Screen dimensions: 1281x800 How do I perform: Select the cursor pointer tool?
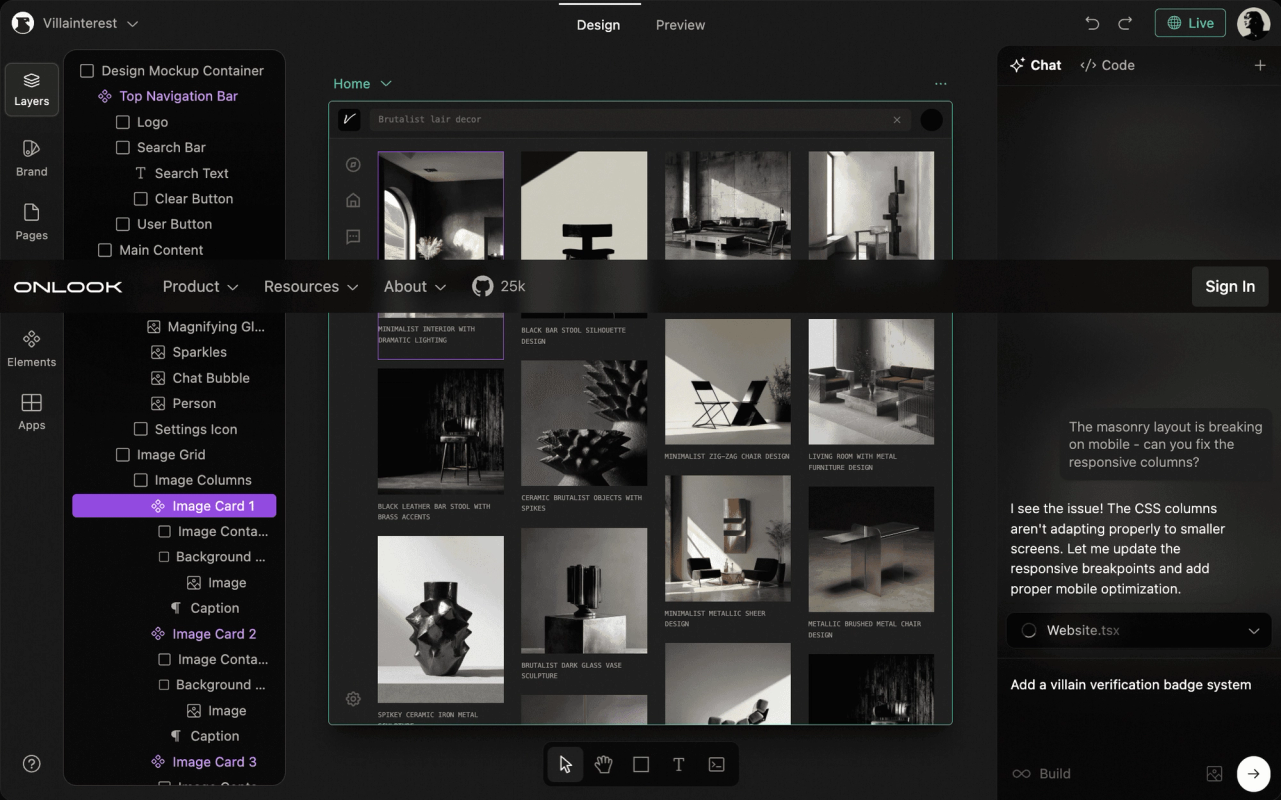point(566,764)
